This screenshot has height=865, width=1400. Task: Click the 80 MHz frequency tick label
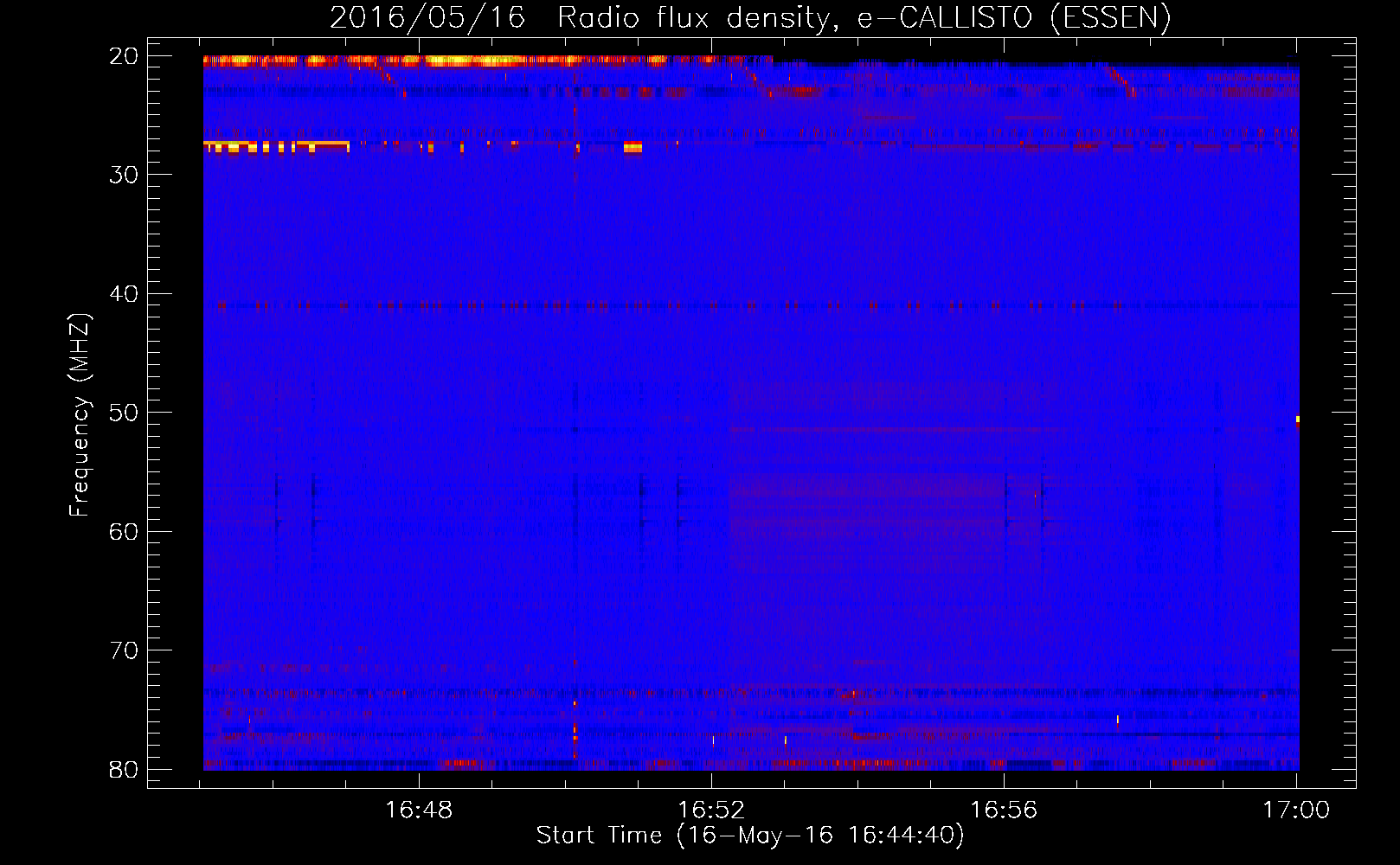[x=124, y=769]
